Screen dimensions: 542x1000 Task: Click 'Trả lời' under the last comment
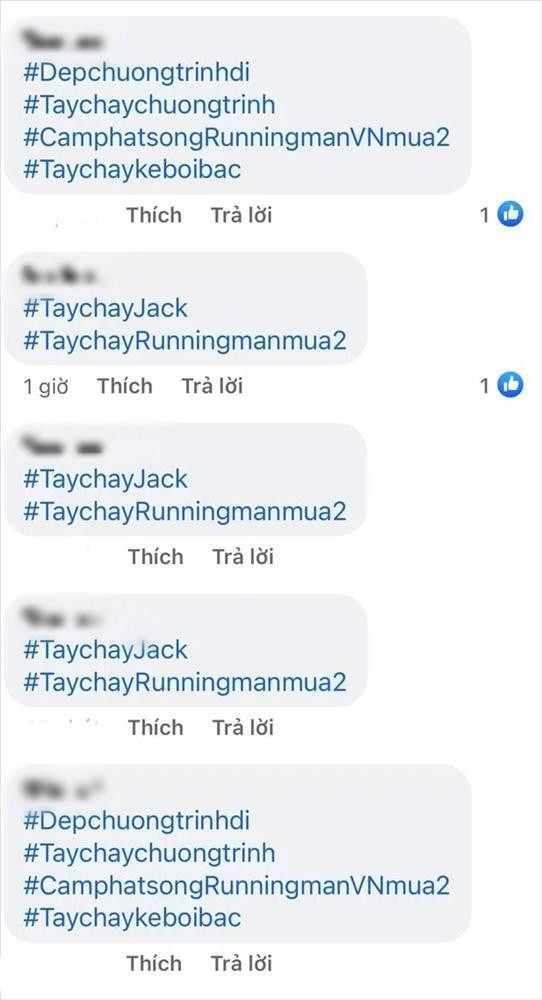coord(242,963)
